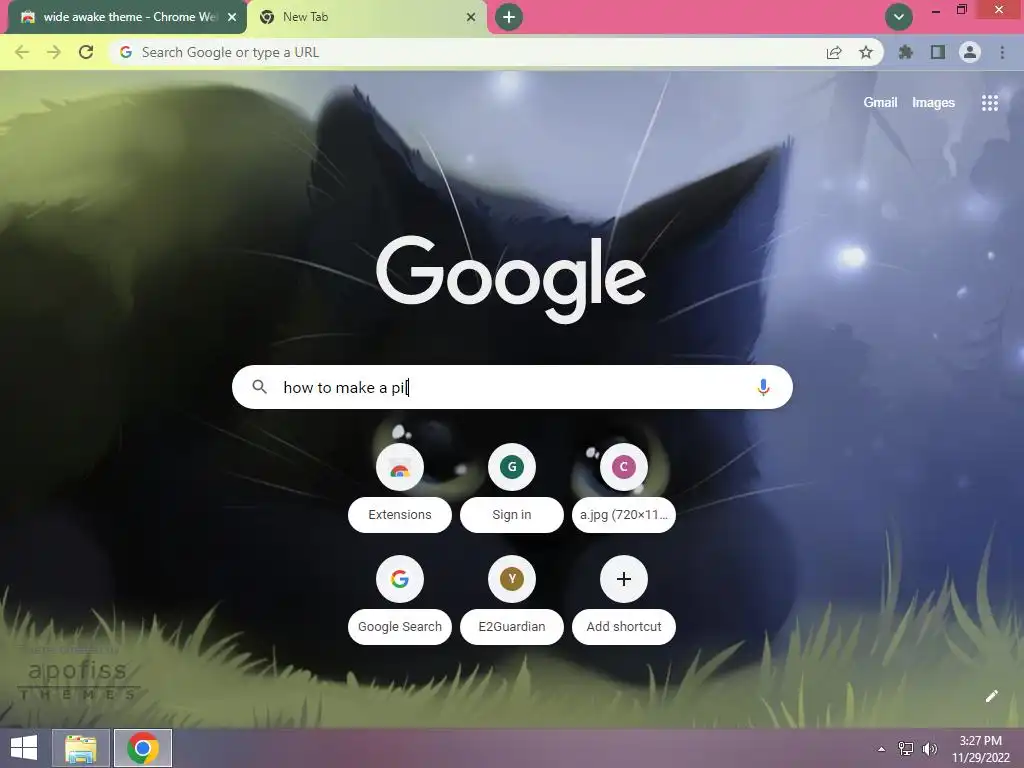Click the Add shortcut label

pos(624,626)
